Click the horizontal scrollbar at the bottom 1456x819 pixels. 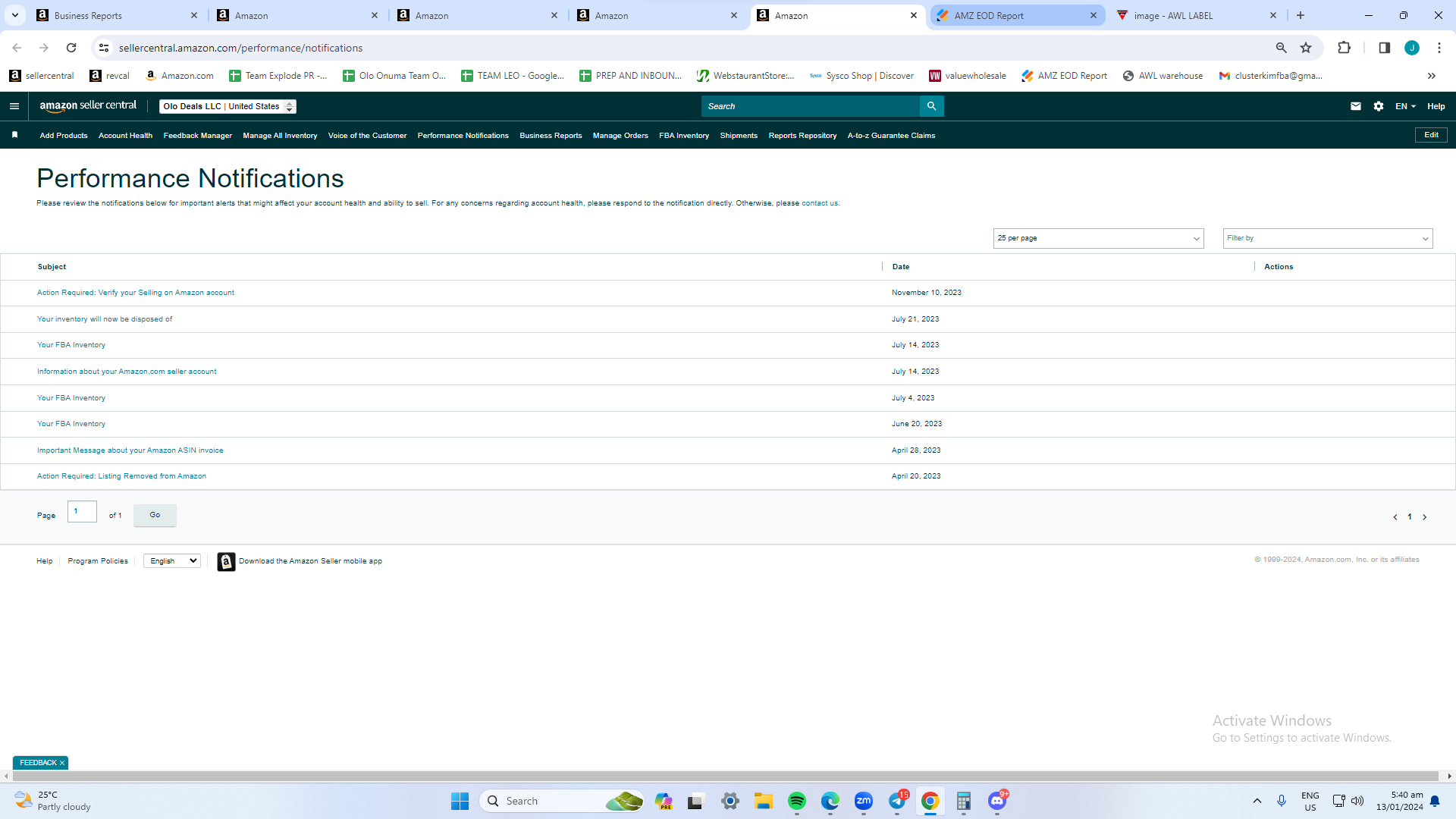[x=724, y=776]
